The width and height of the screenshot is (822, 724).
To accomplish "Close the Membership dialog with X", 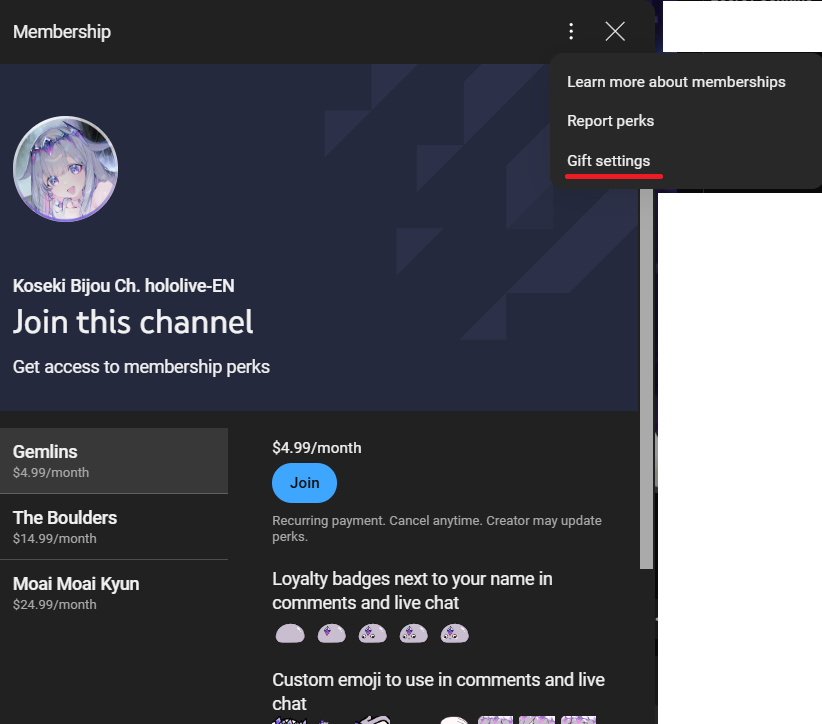I will [615, 32].
